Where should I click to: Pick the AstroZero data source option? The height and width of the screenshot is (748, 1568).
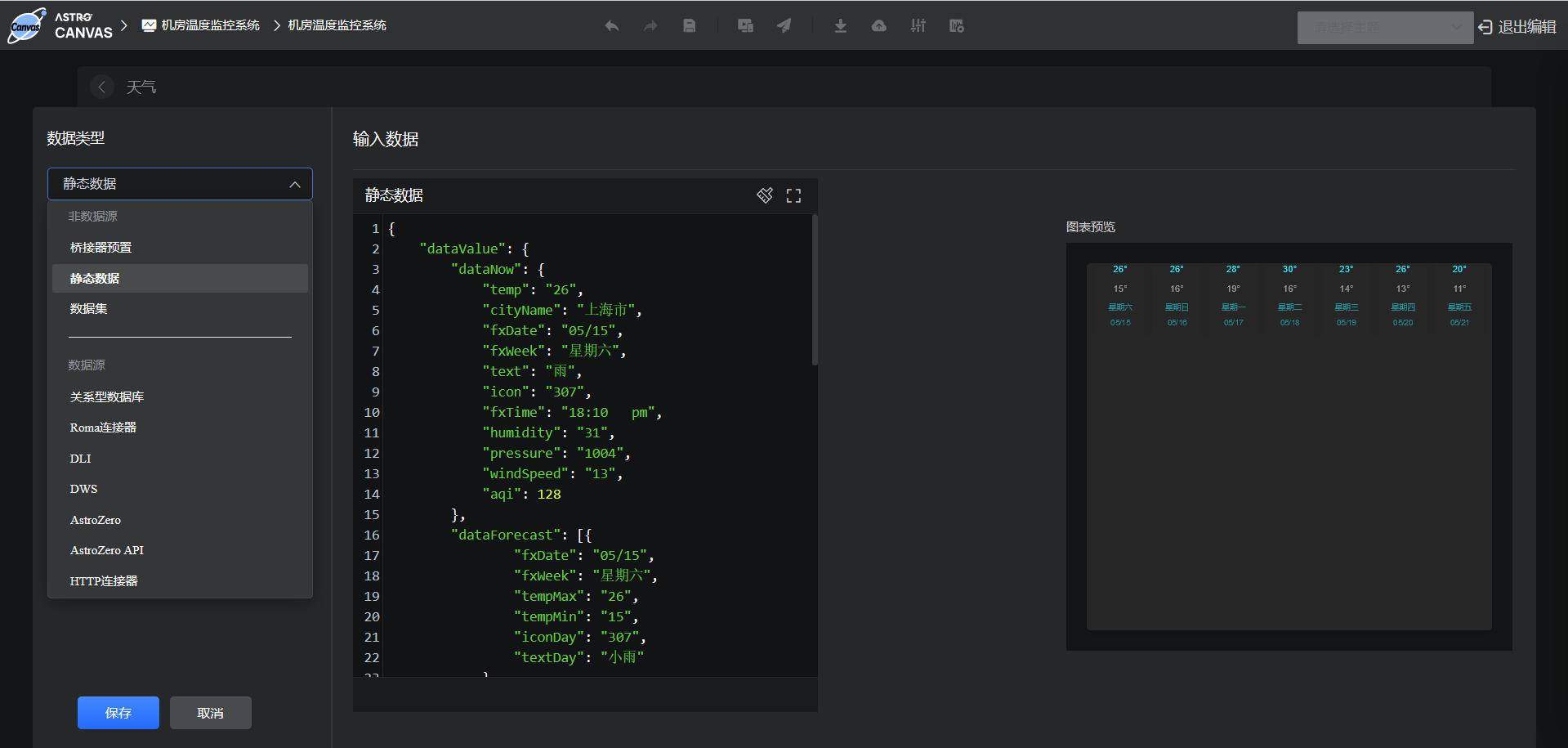(x=180, y=520)
